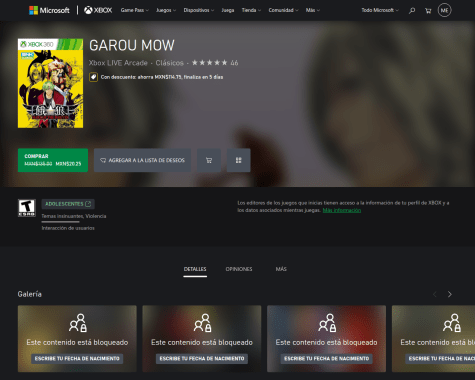
Task: Go to next gallery items arrow
Action: click(x=450, y=294)
